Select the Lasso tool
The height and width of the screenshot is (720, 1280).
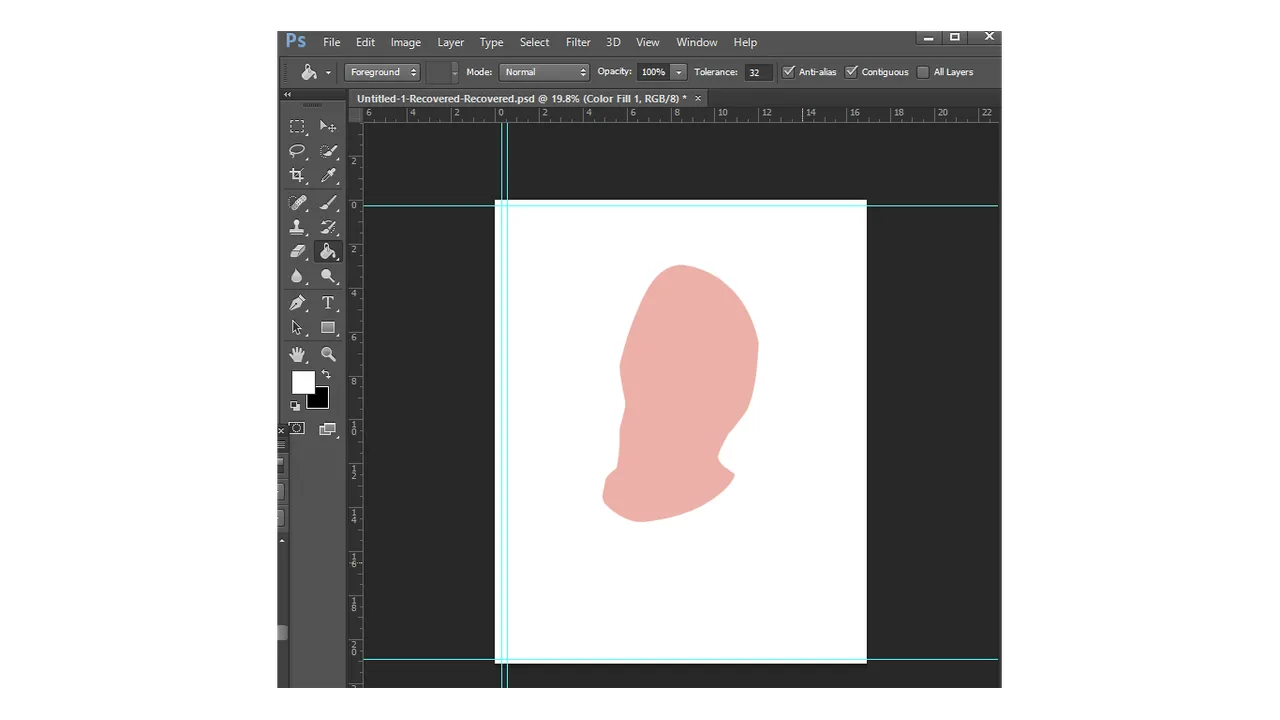[x=297, y=151]
